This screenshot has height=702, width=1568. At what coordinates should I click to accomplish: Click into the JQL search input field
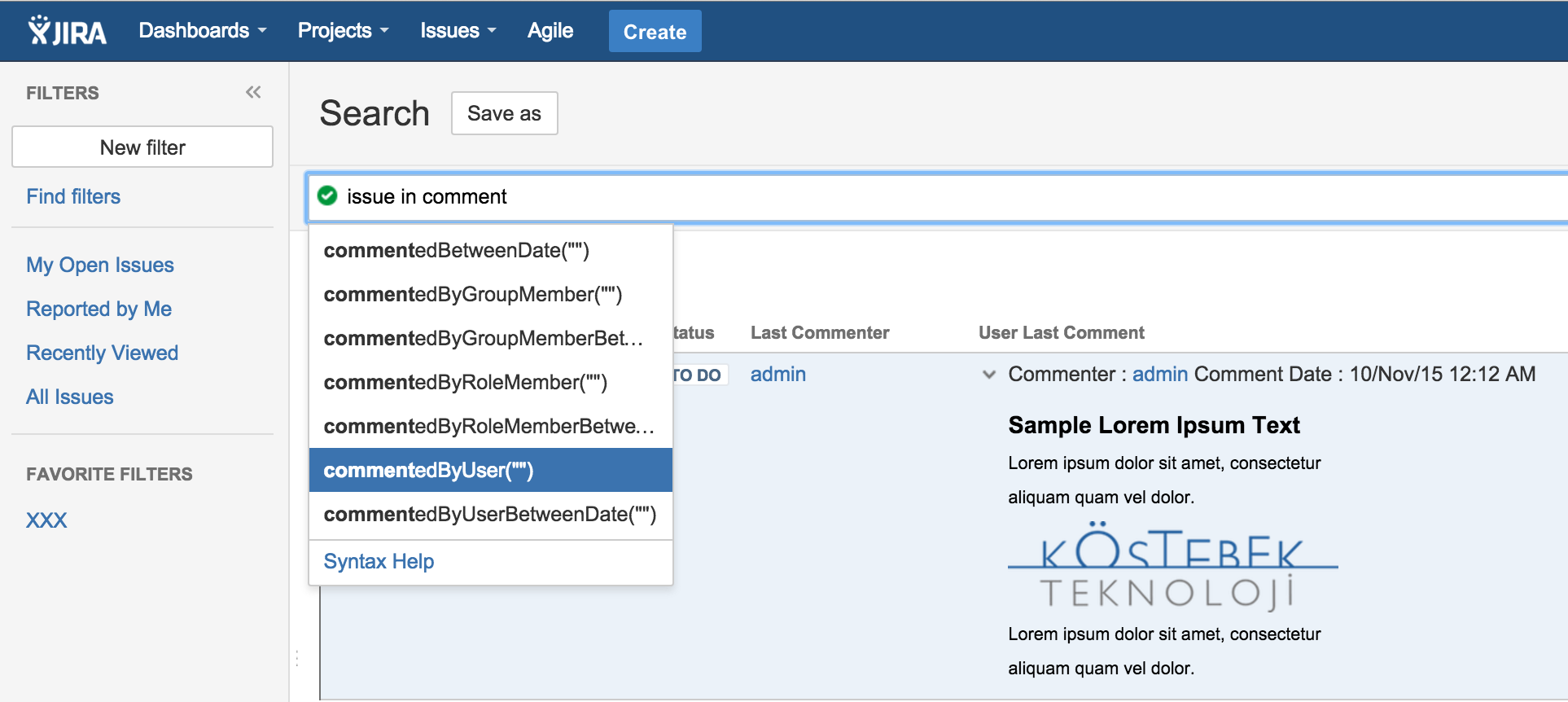[936, 197]
